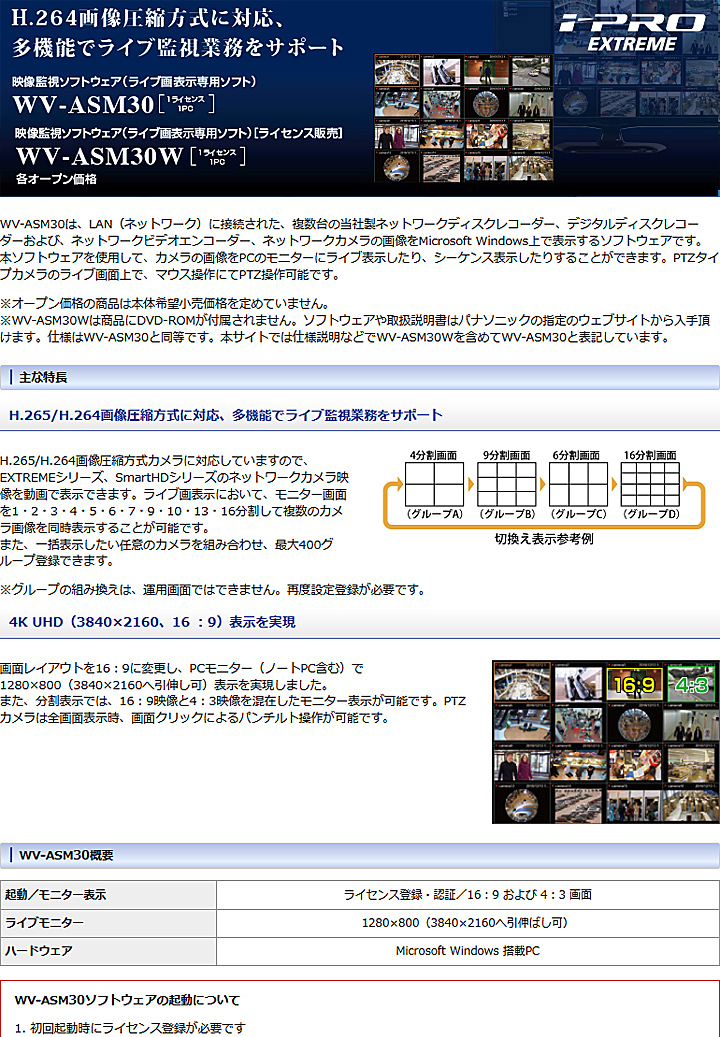Click the ライセンス登録・認証 table cell
This screenshot has width=720, height=1037.
(x=467, y=895)
